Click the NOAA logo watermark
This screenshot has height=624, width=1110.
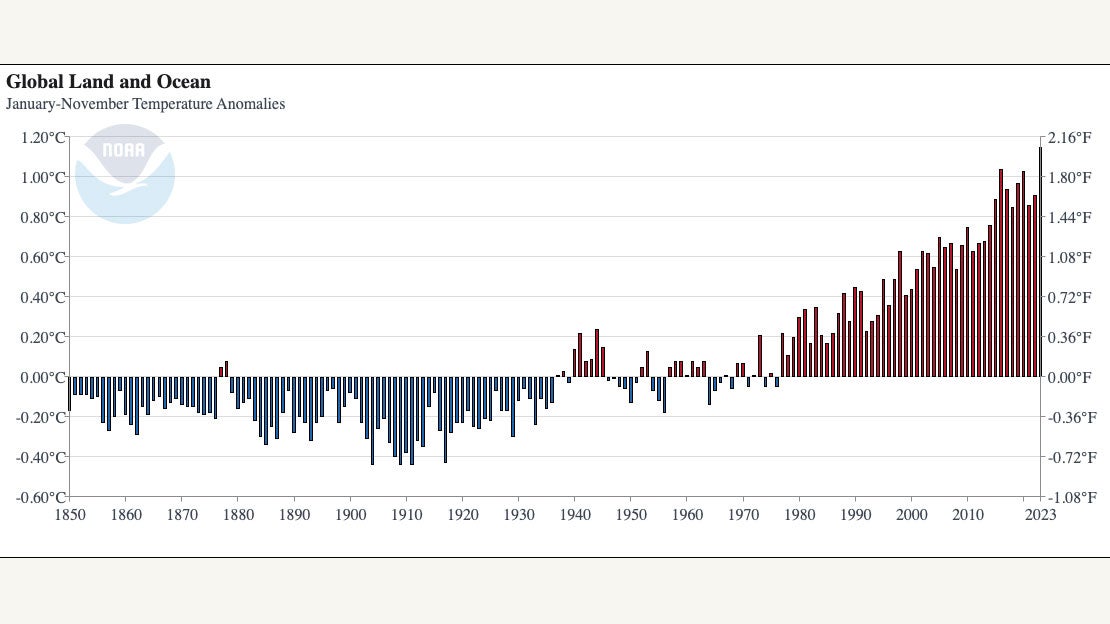click(125, 173)
